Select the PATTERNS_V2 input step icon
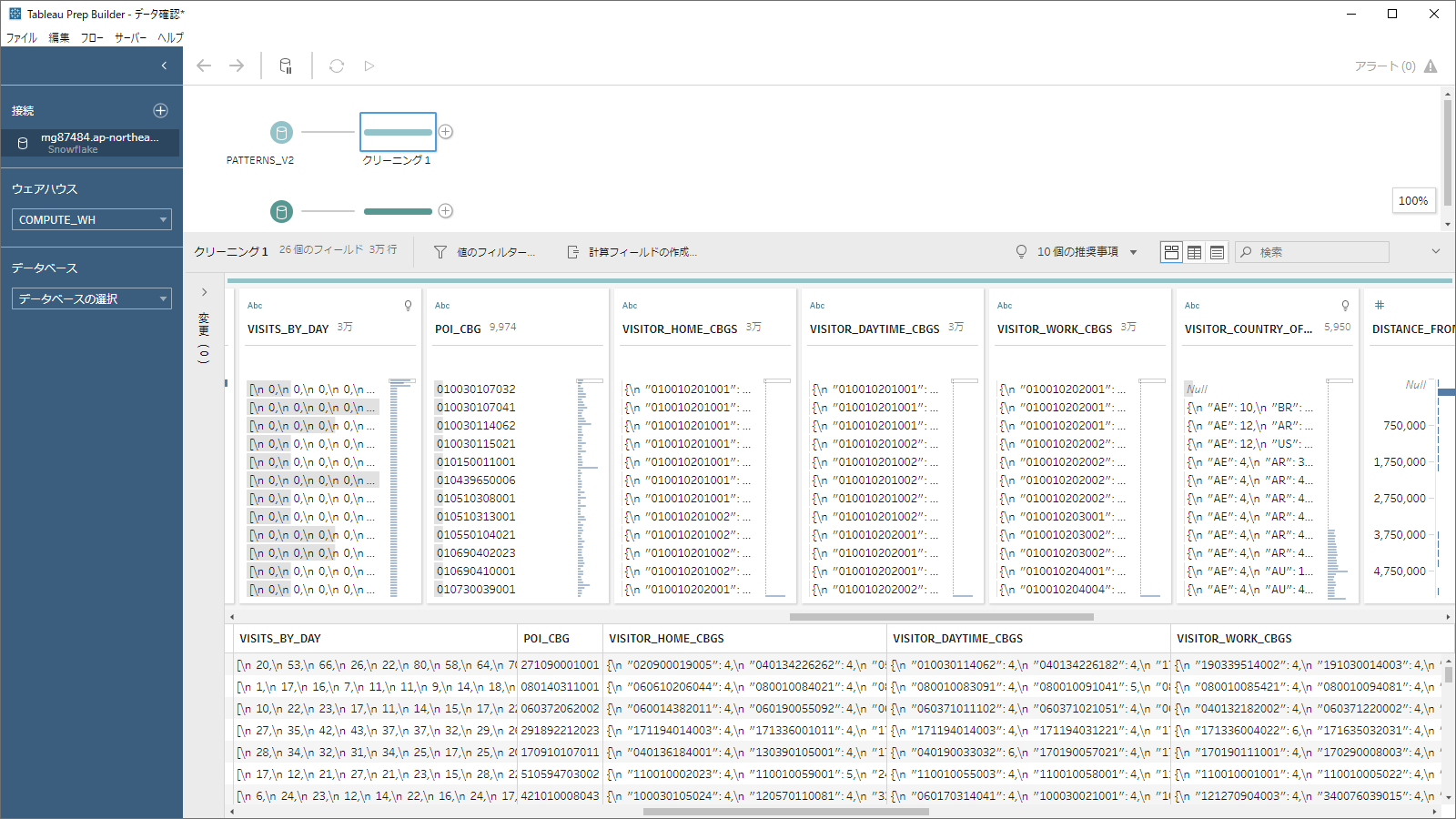Viewport: 1456px width, 819px height. [281, 133]
